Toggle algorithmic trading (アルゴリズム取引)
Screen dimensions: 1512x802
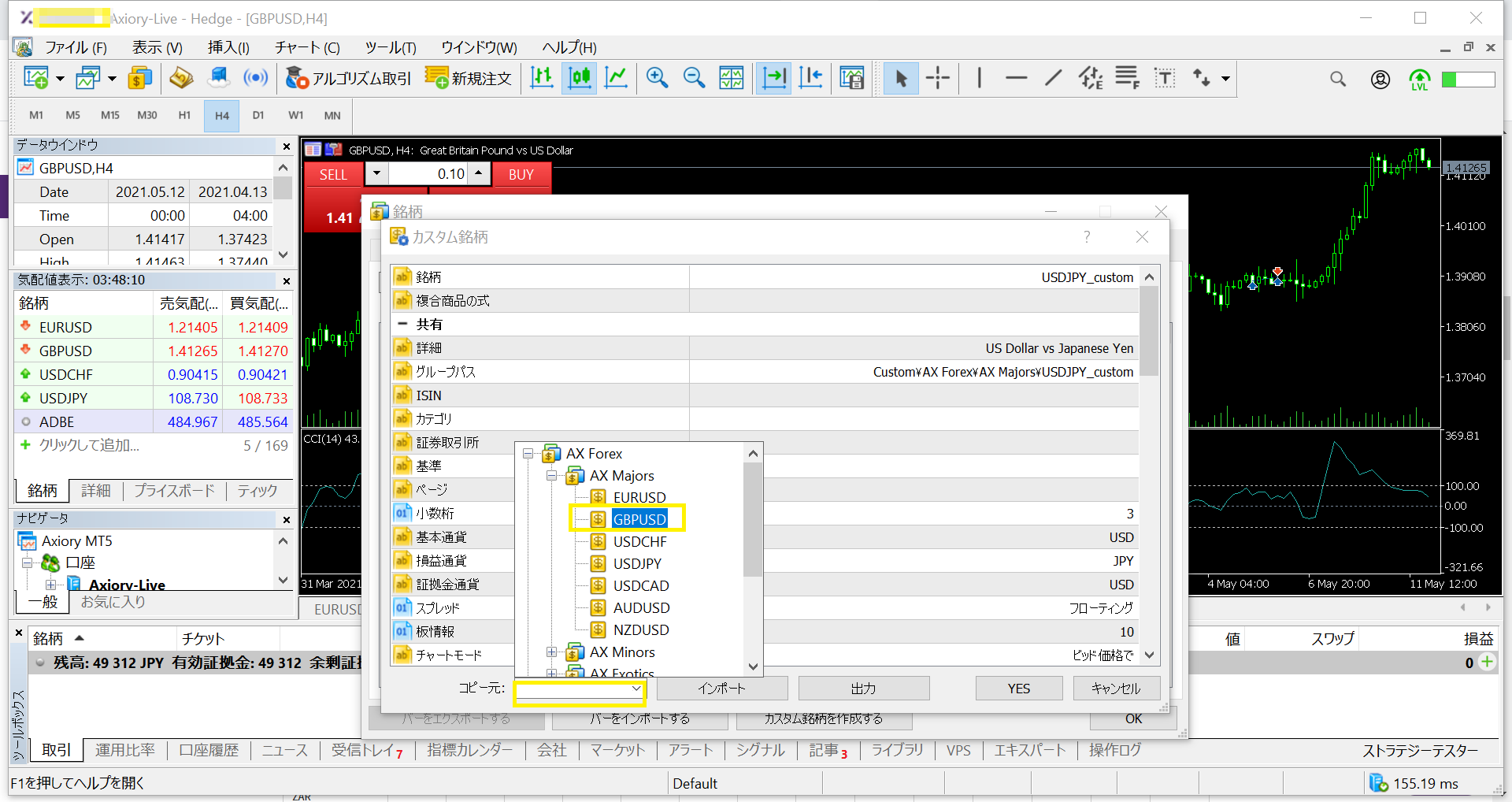[348, 78]
